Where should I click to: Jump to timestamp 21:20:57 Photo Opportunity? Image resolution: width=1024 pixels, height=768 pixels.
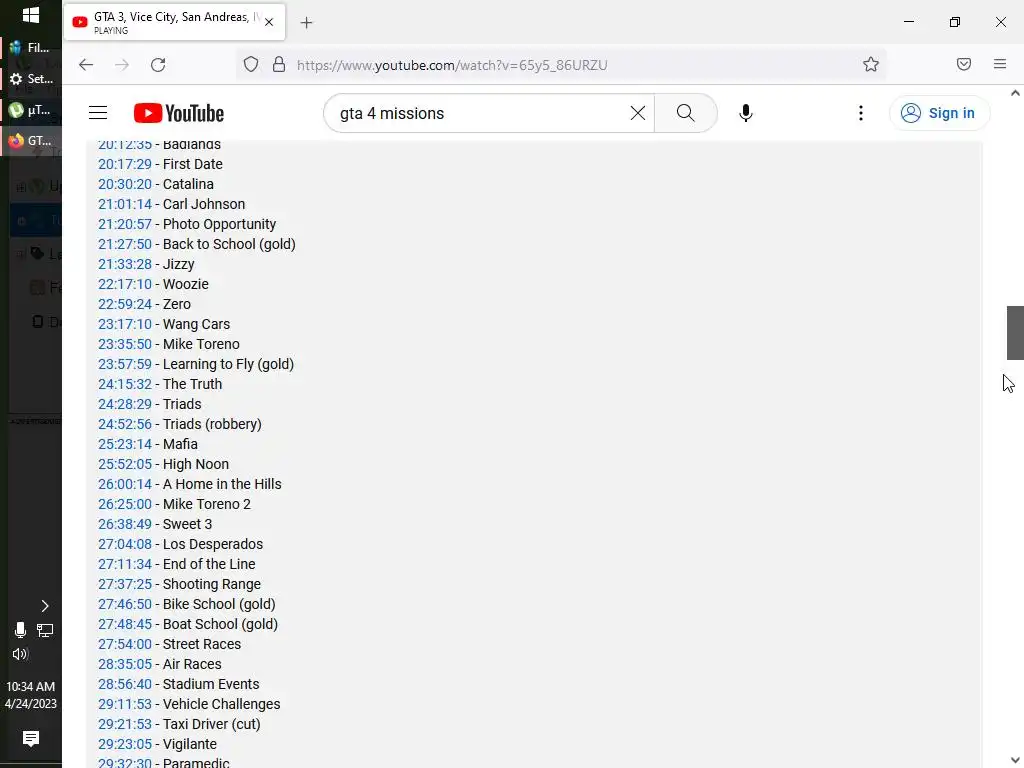[x=125, y=224]
